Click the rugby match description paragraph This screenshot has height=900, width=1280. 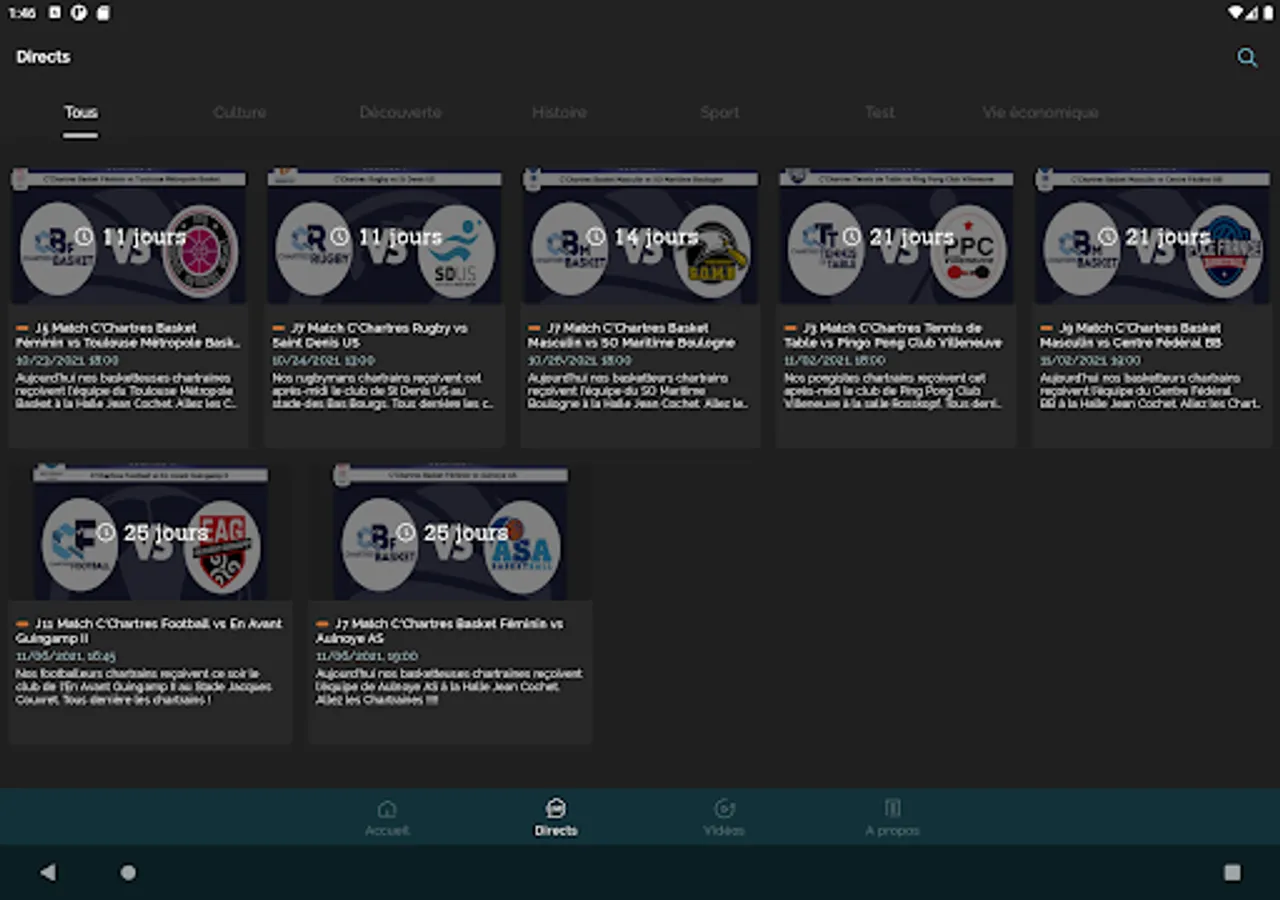tap(383, 391)
